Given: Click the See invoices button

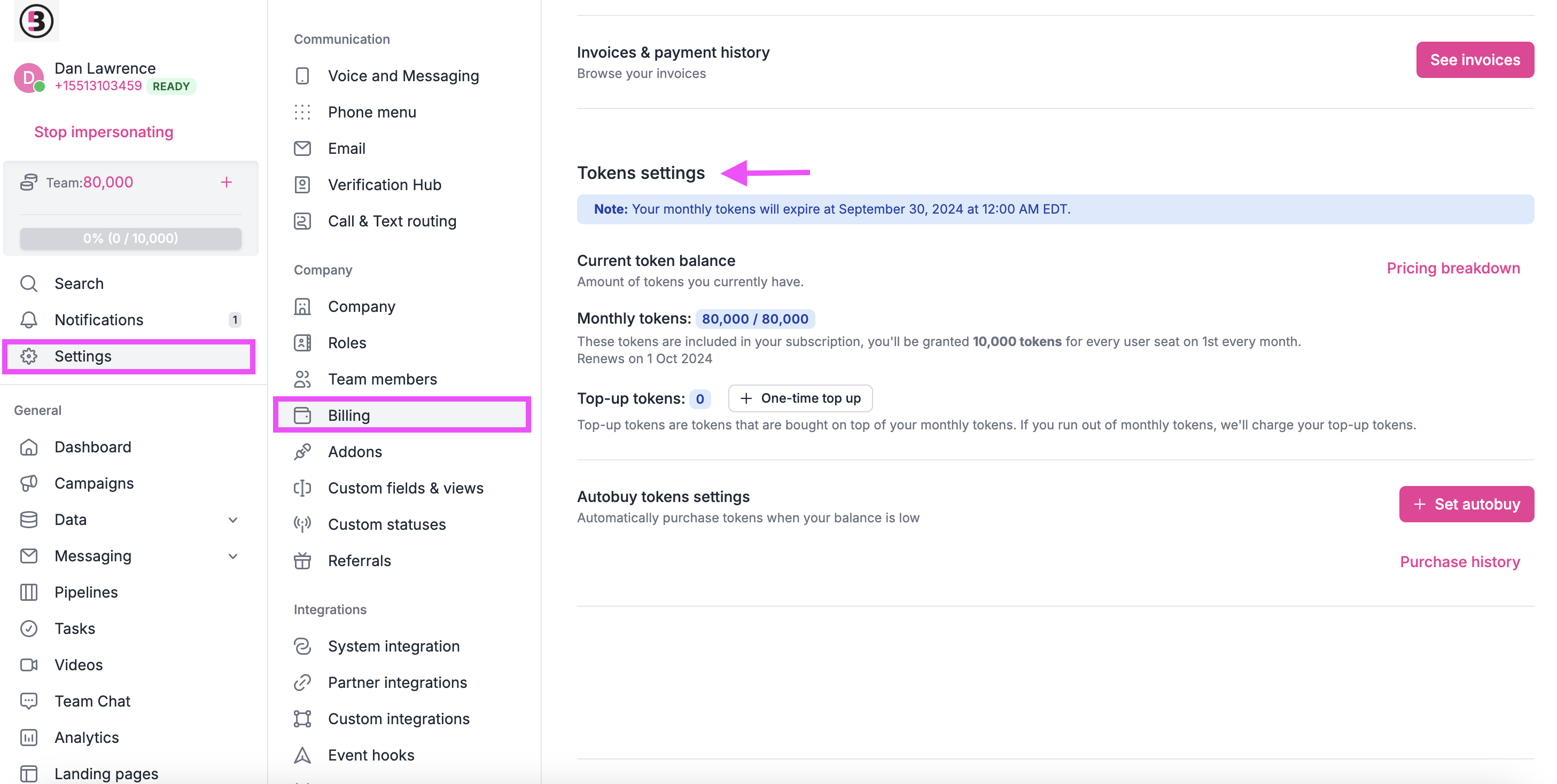Looking at the screenshot, I should [x=1474, y=60].
